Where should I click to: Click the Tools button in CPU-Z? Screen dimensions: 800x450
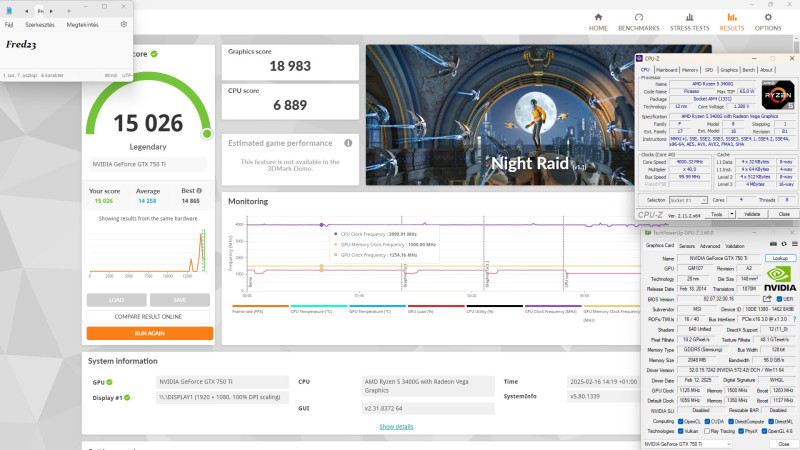(716, 214)
